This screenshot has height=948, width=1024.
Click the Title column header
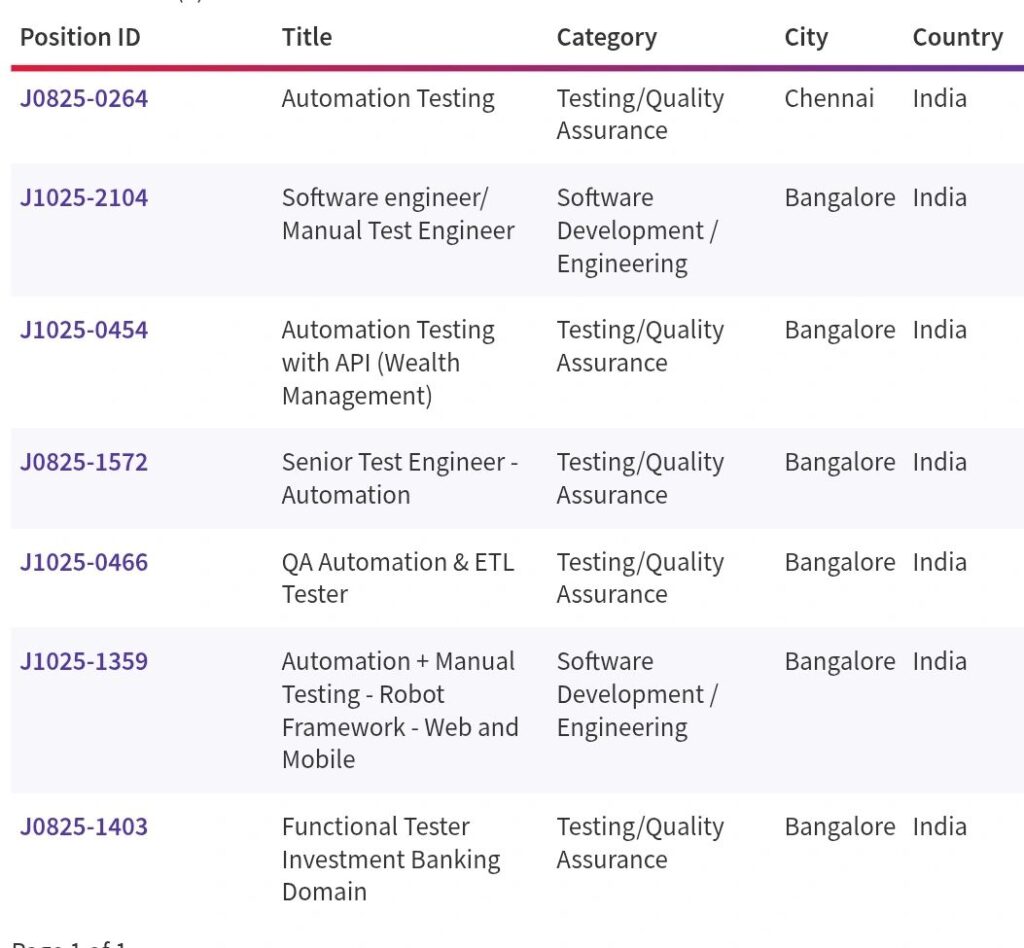[307, 38]
